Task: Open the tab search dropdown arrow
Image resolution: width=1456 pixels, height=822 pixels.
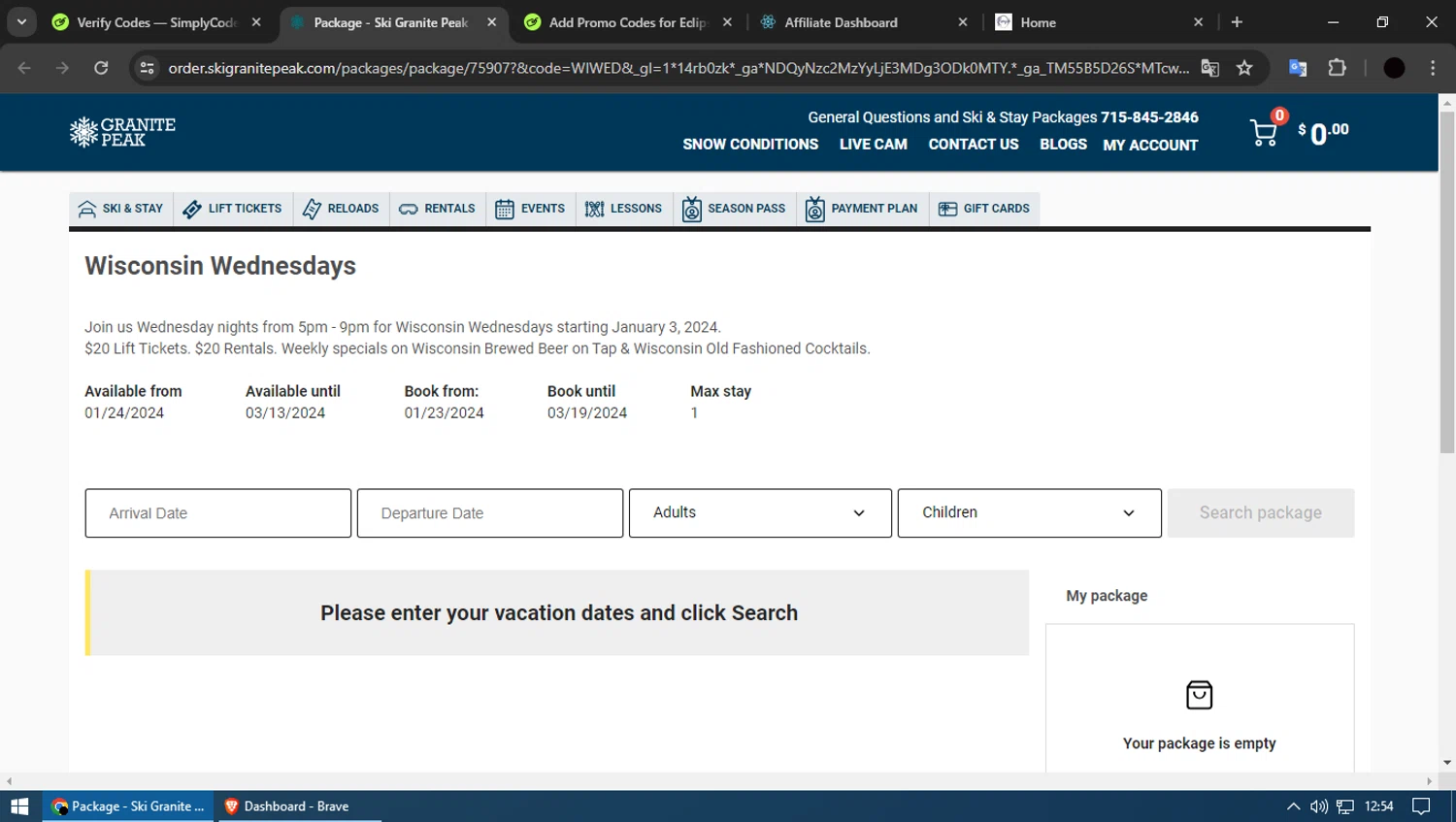Action: 21,21
